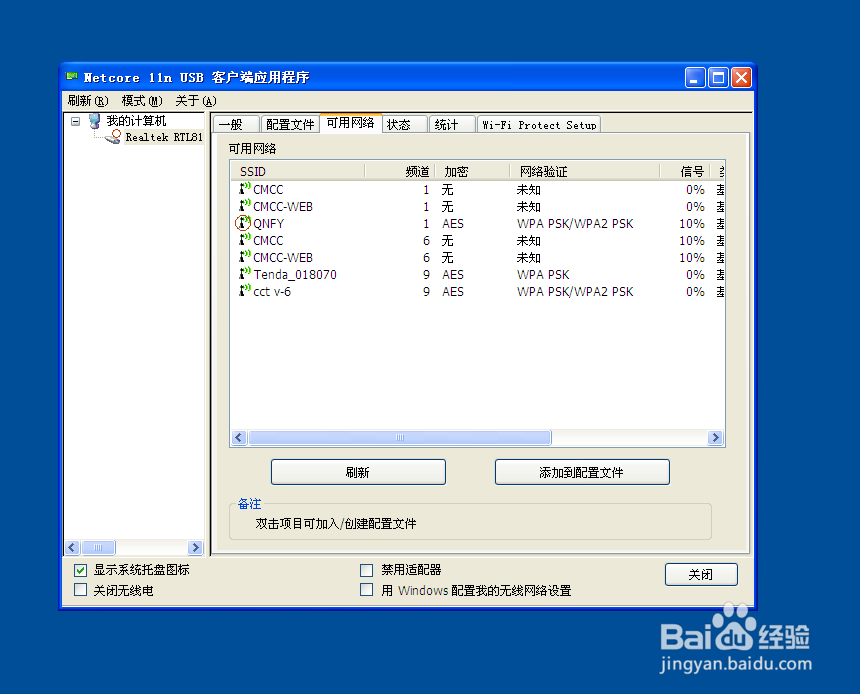Click the Realtek adapter icon in tree

coord(114,137)
